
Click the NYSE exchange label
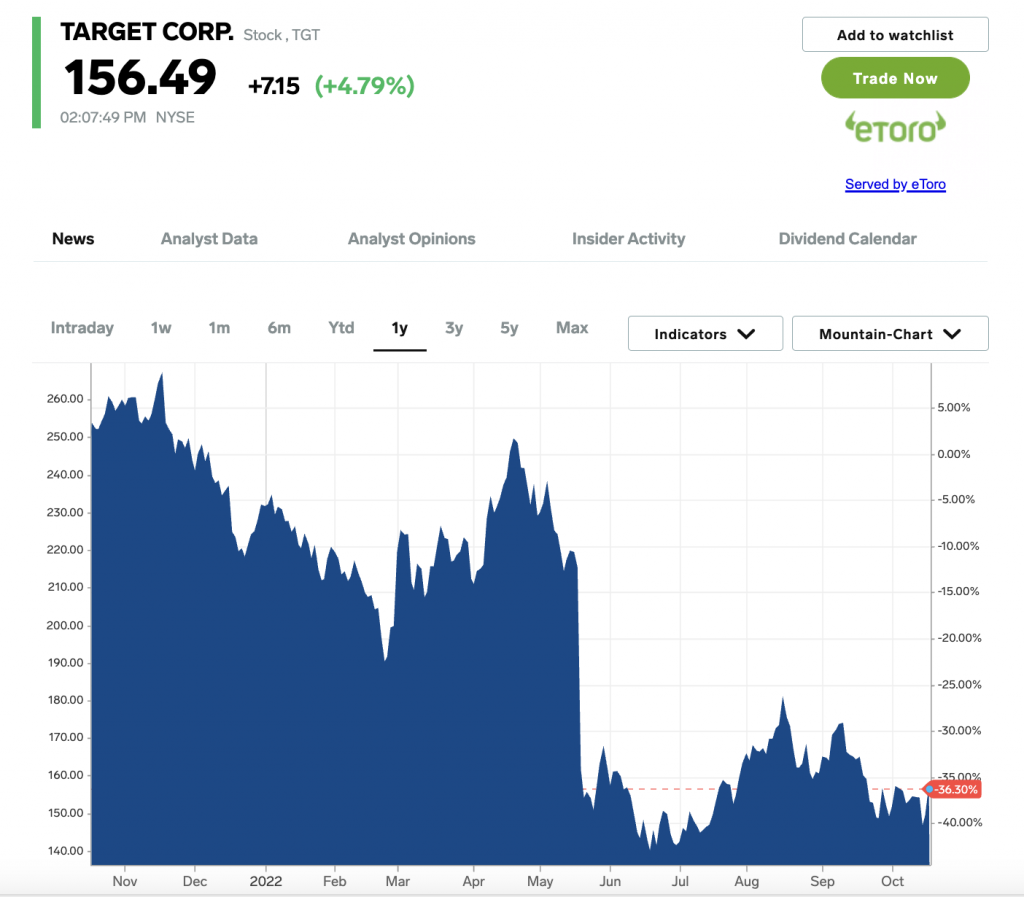(175, 118)
